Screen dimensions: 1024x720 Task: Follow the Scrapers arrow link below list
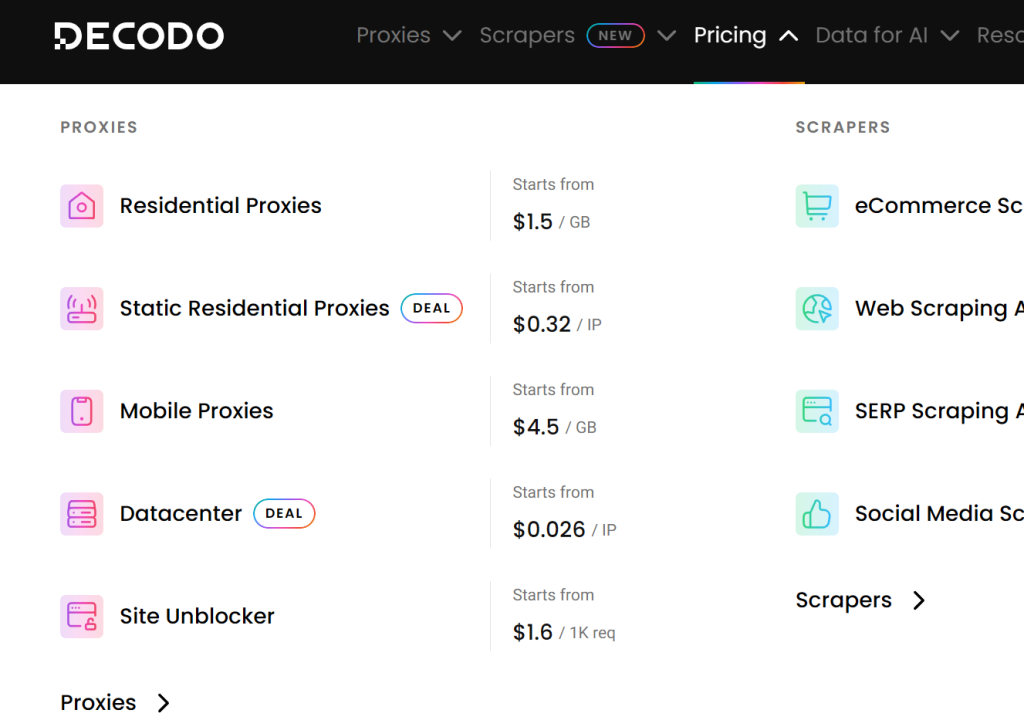click(x=861, y=600)
